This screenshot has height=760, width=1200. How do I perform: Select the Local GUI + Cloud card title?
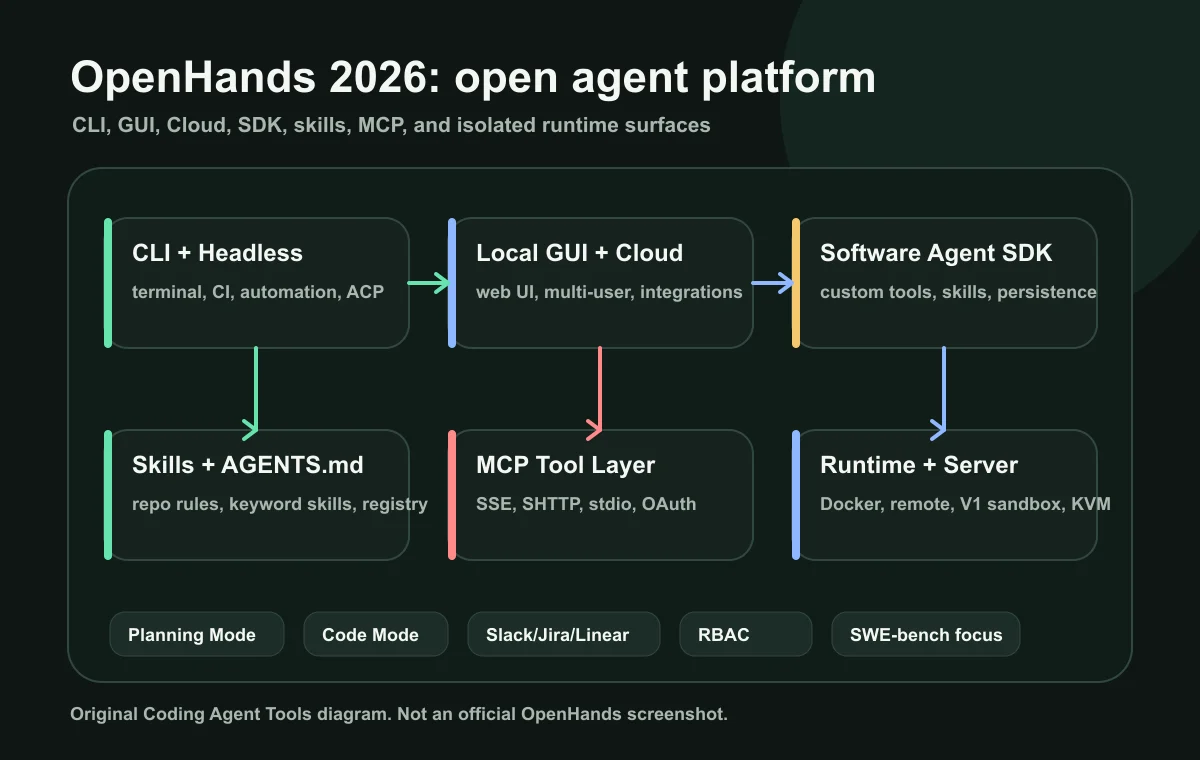point(579,253)
